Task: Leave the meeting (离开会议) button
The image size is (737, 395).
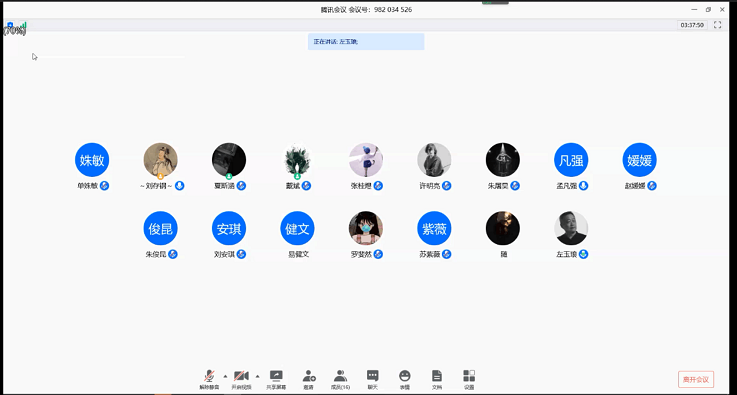Action: [x=696, y=379]
